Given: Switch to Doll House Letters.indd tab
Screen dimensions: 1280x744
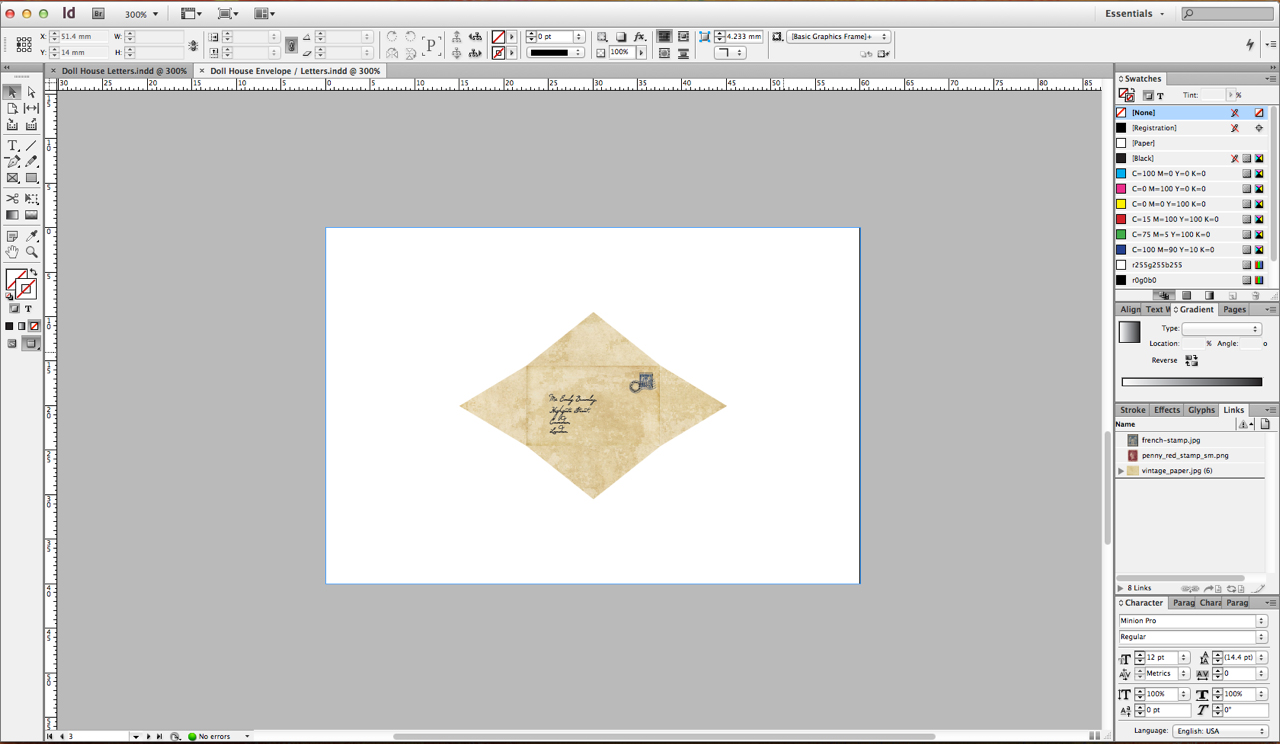Looking at the screenshot, I should 124,71.
